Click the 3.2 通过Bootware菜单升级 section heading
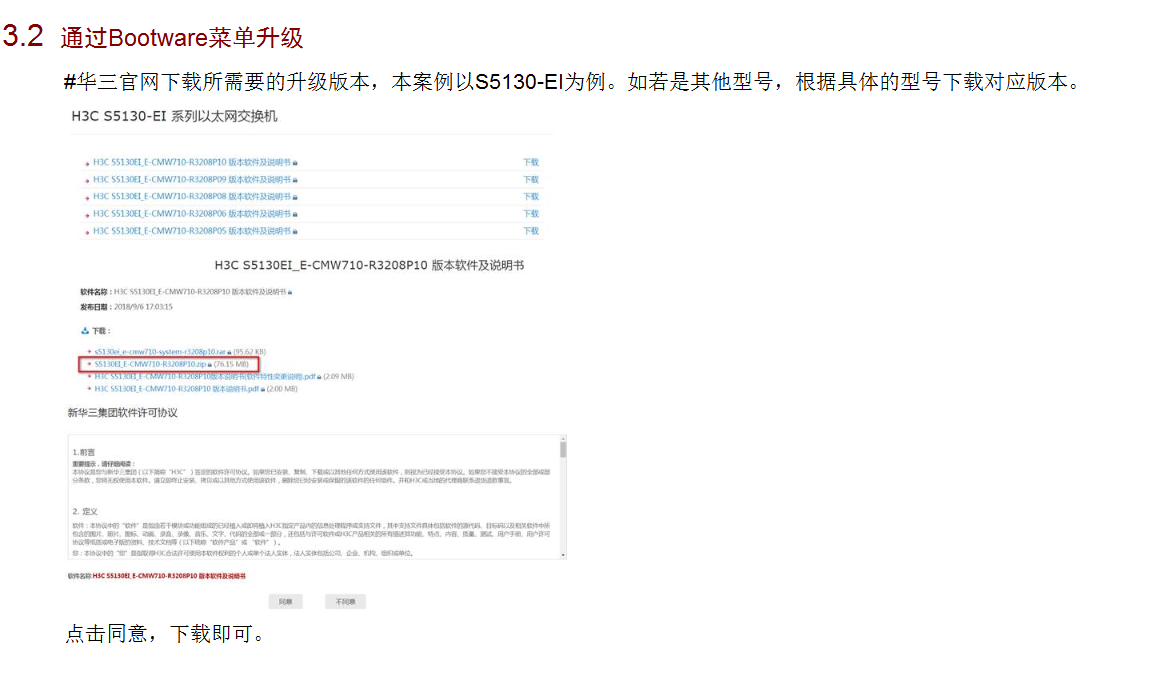The height and width of the screenshot is (673, 1173). [x=153, y=37]
